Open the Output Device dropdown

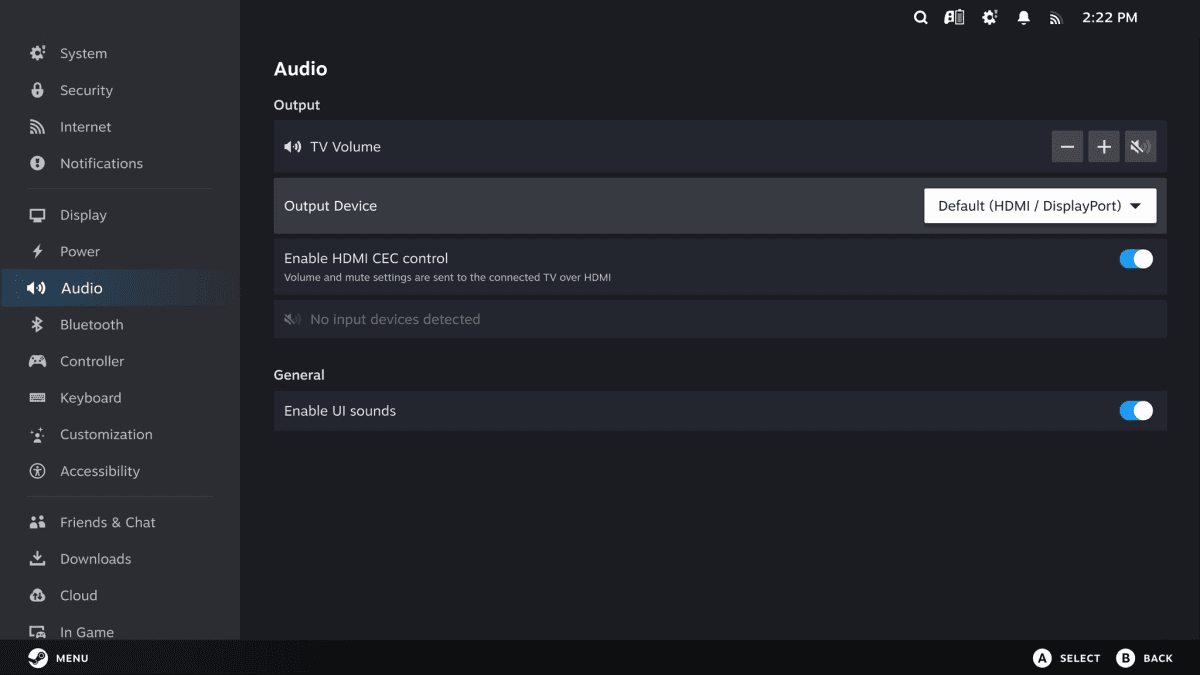tap(1040, 206)
